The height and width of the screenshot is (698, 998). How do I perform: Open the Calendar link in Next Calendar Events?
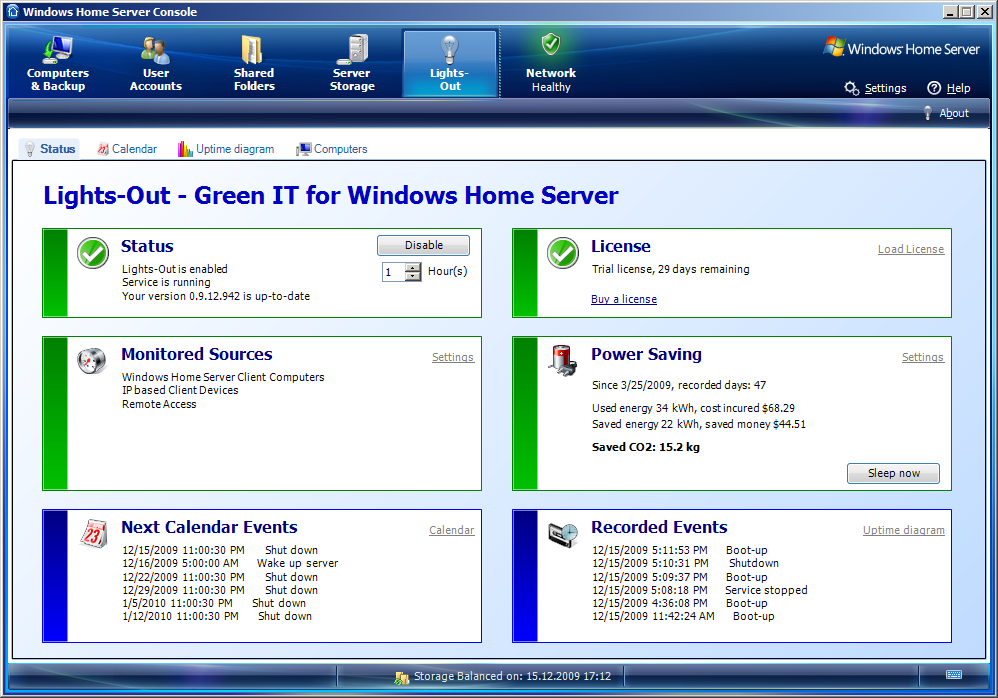click(451, 530)
